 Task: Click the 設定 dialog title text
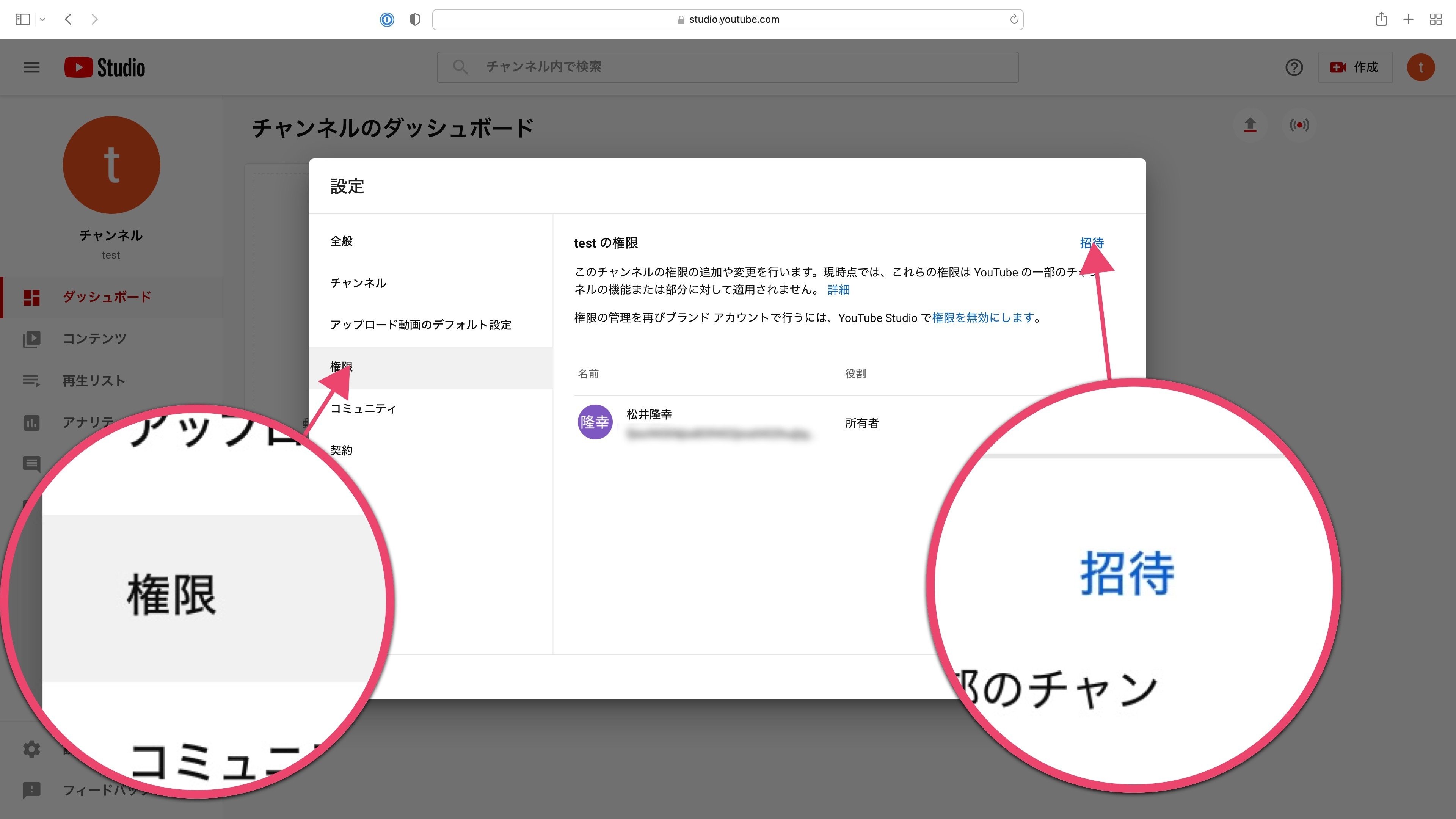click(347, 186)
